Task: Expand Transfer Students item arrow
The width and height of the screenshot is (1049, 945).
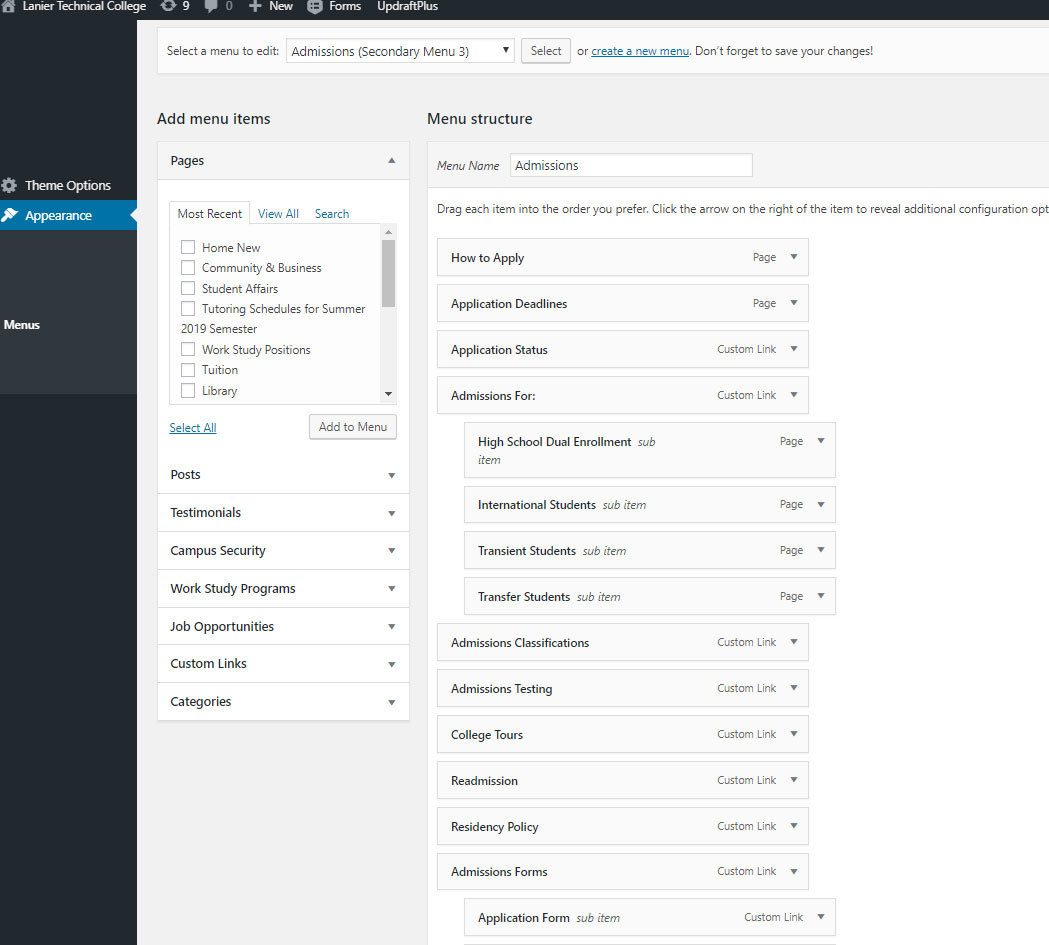Action: [821, 596]
